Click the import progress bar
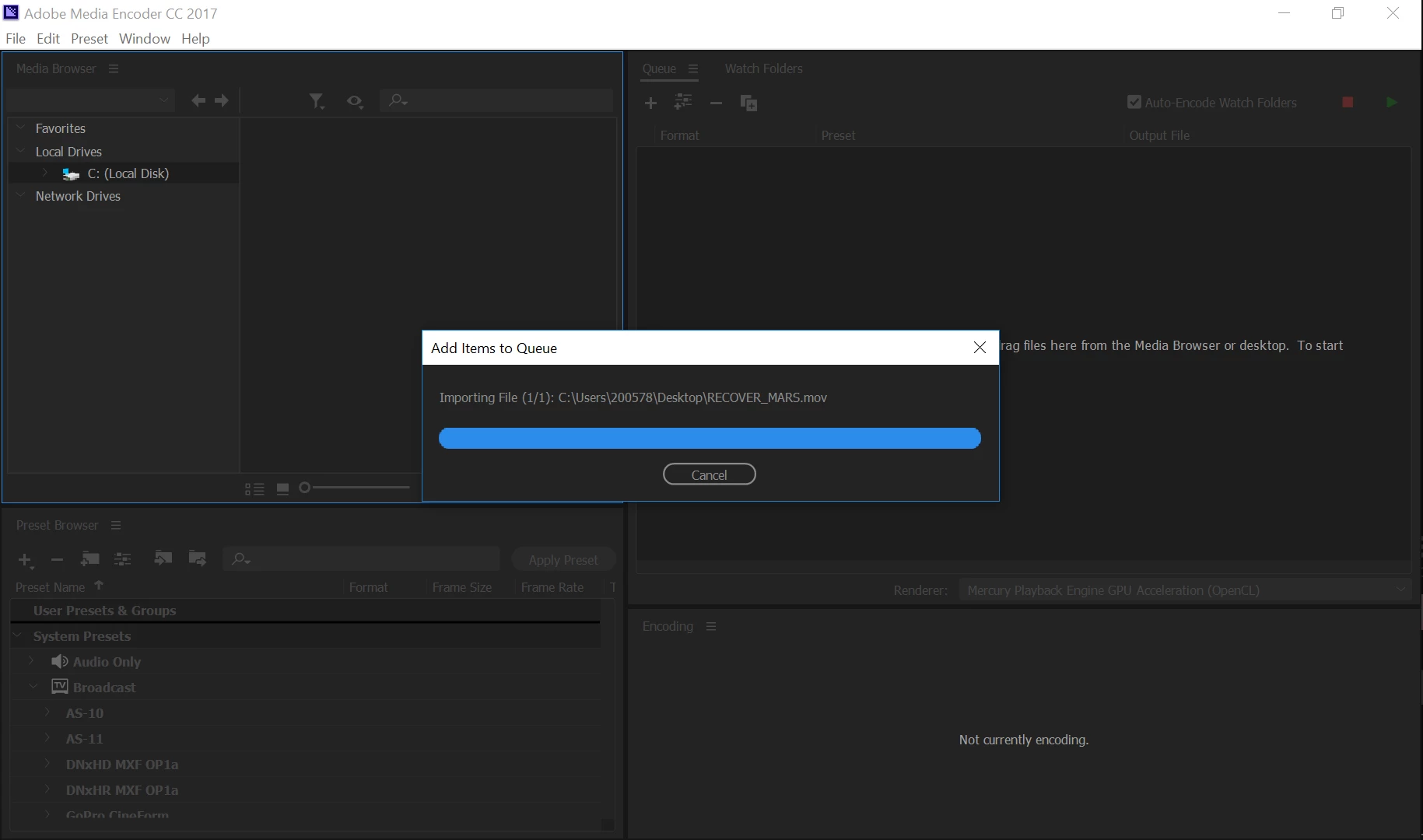Viewport: 1423px width, 840px height. [710, 439]
